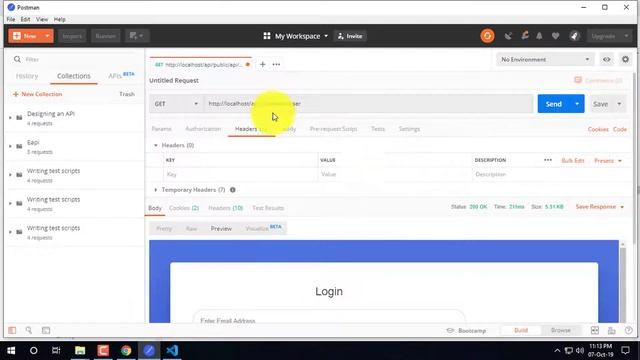
Task: Select the Authorization request tab
Action: (x=203, y=129)
